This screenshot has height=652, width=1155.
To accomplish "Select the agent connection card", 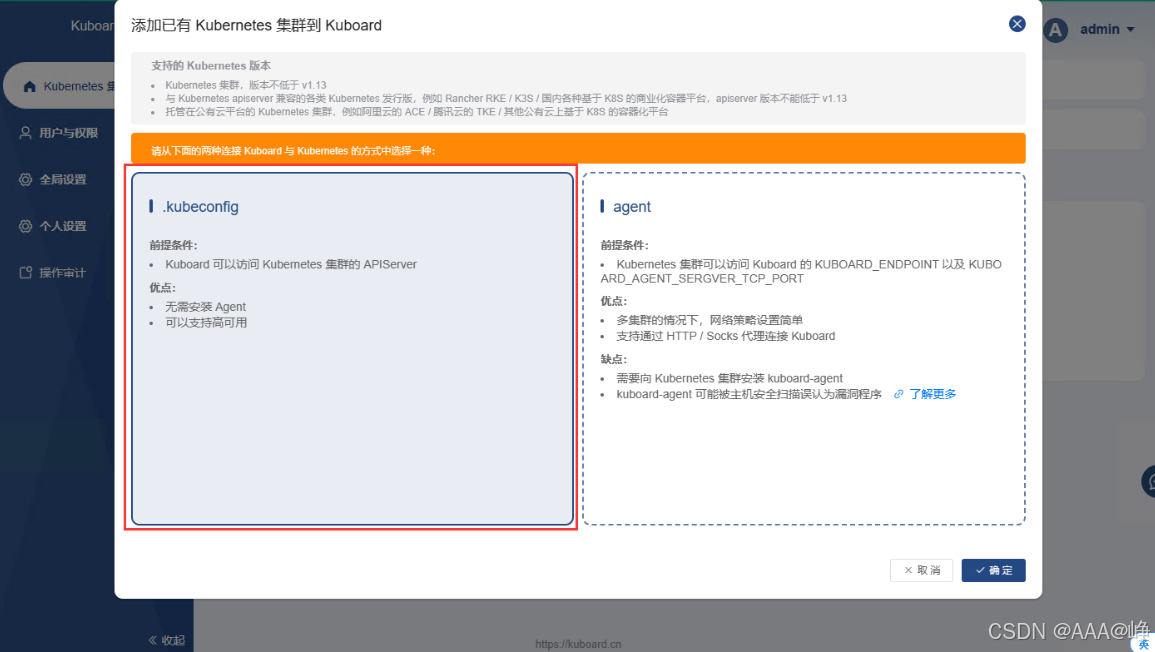I will [x=804, y=348].
